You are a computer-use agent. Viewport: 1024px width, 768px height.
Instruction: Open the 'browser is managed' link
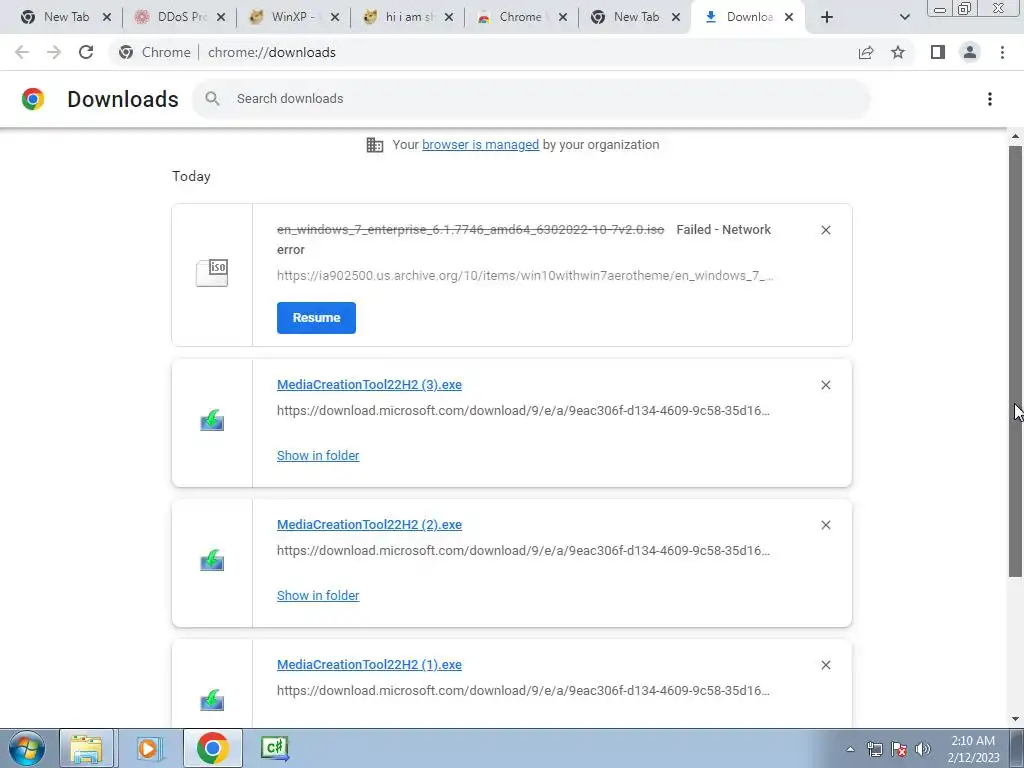[480, 145]
